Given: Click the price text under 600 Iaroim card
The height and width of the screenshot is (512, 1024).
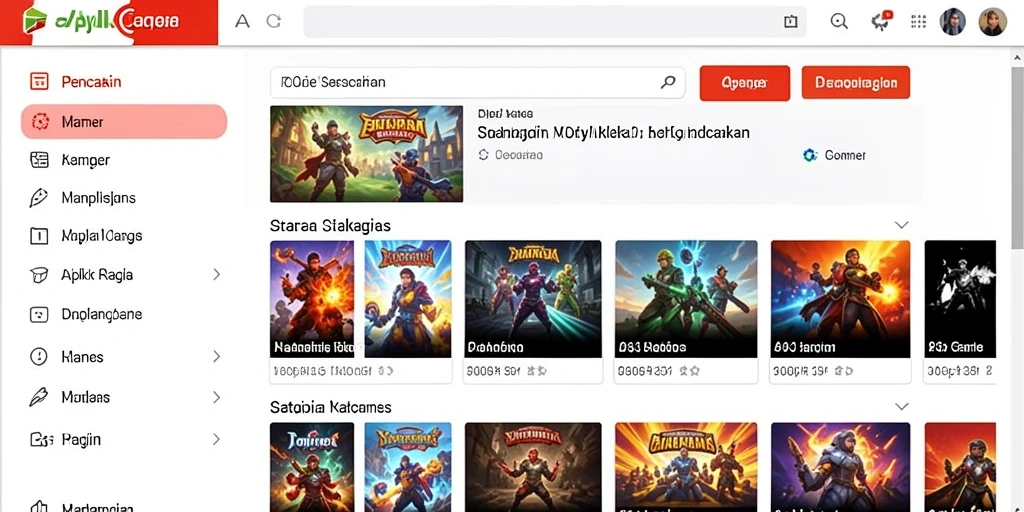Looking at the screenshot, I should [x=801, y=370].
